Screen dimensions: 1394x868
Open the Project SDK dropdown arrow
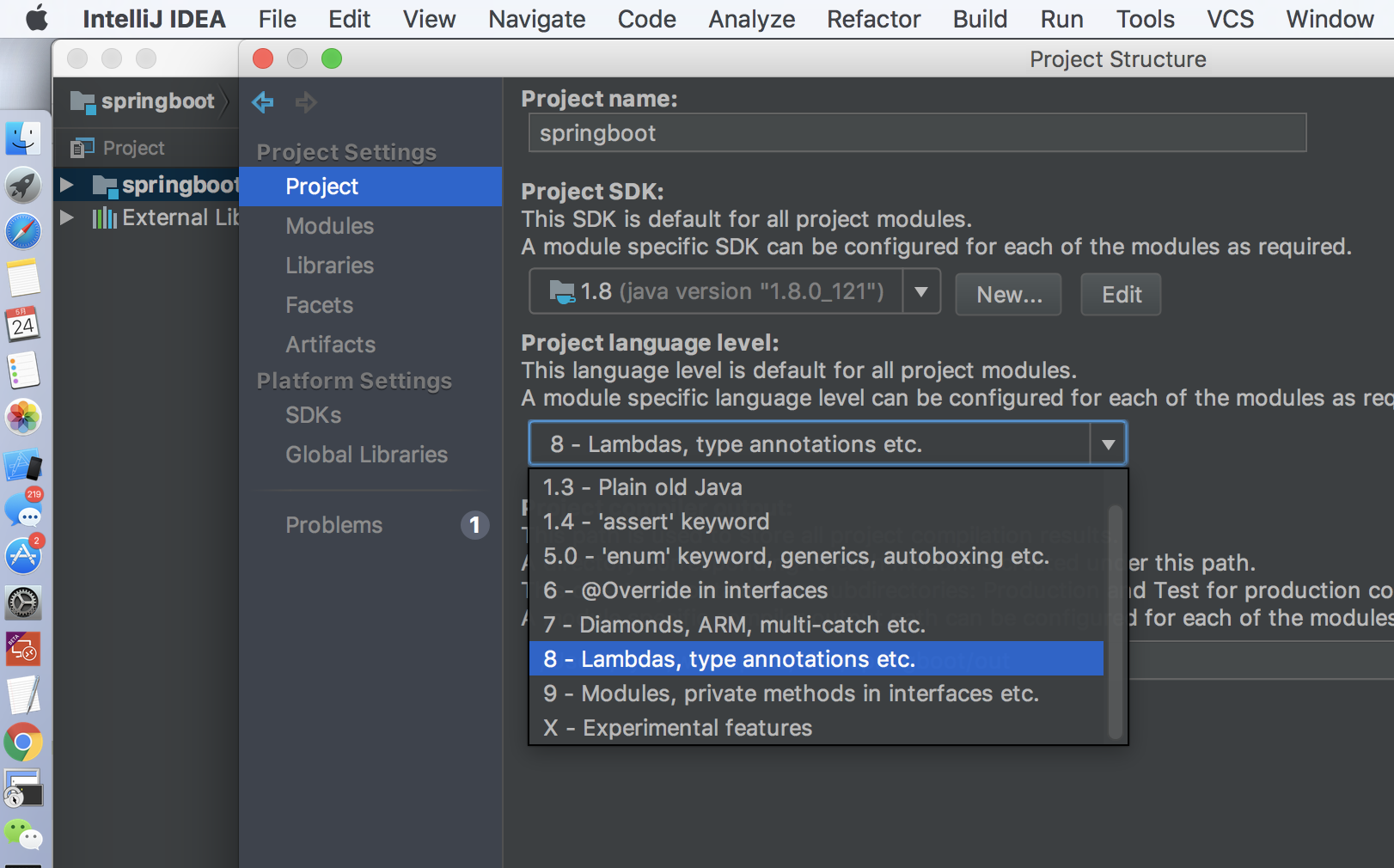coord(921,292)
